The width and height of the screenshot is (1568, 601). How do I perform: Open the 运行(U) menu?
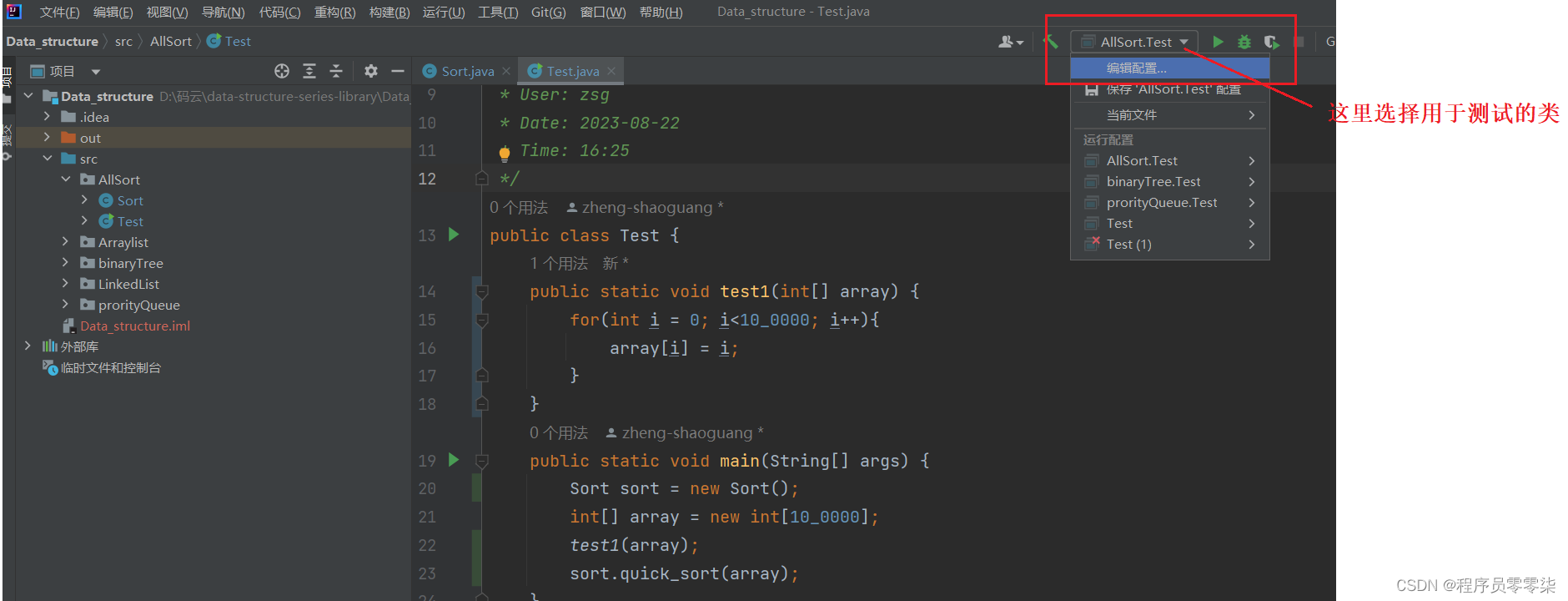[x=444, y=12]
